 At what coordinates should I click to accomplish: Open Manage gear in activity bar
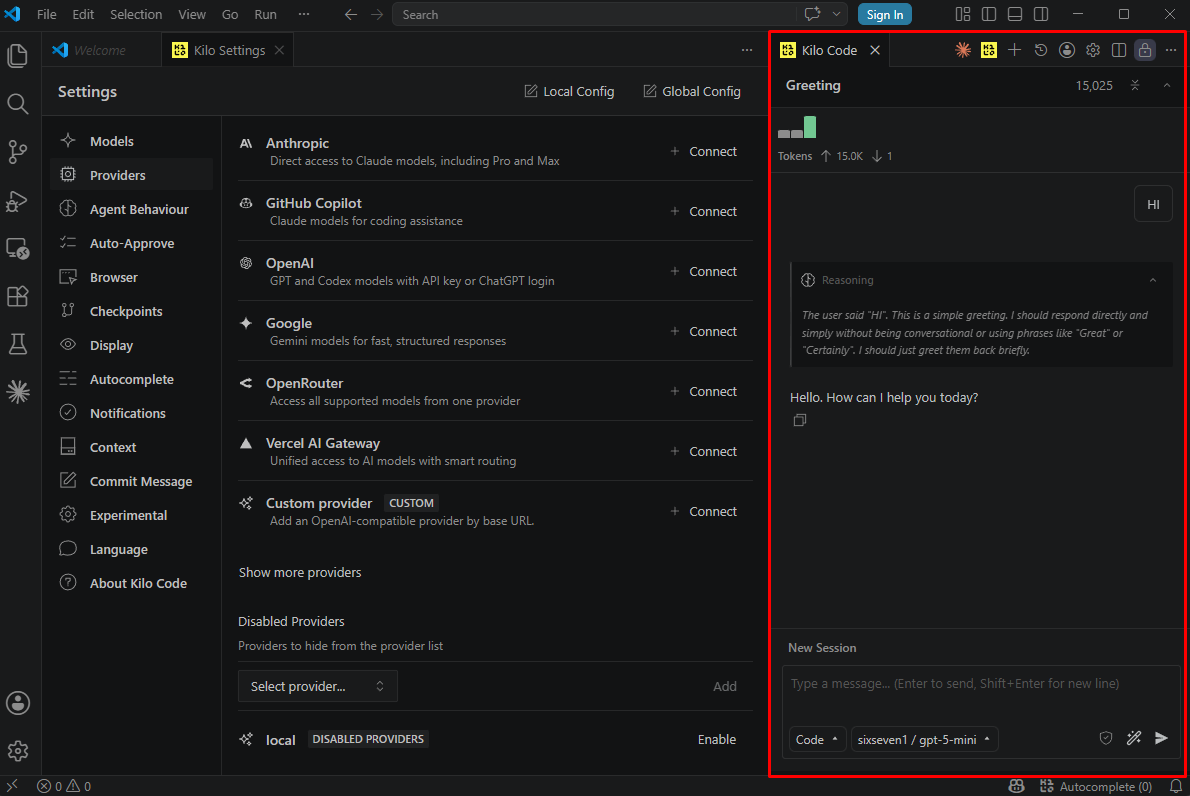[17, 750]
